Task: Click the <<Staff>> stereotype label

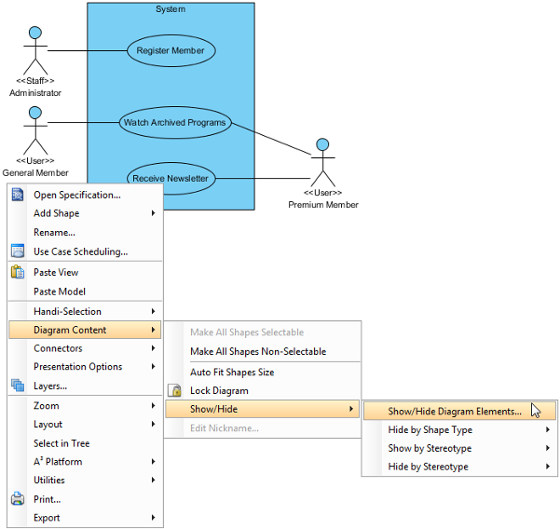Action: (x=35, y=81)
